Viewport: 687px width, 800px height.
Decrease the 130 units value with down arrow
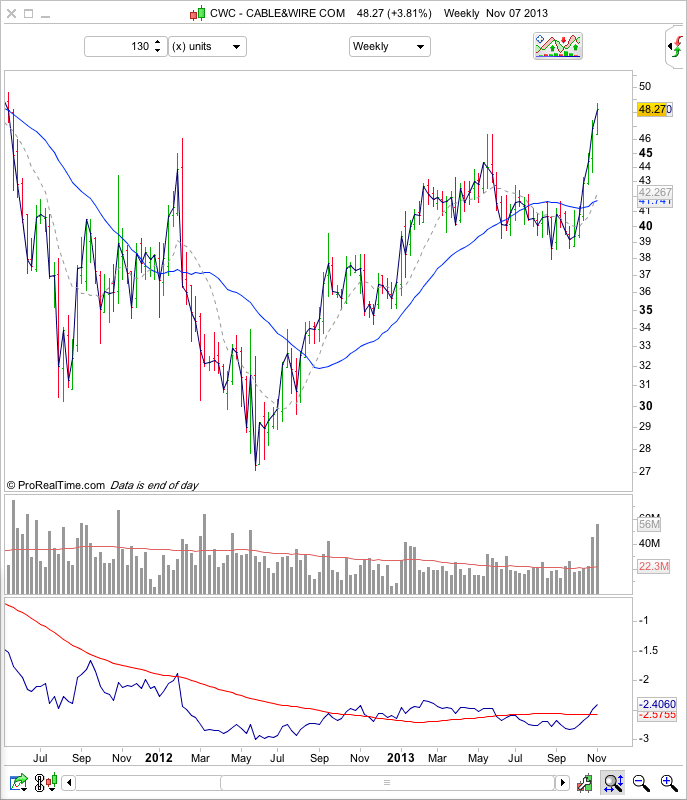coord(158,50)
